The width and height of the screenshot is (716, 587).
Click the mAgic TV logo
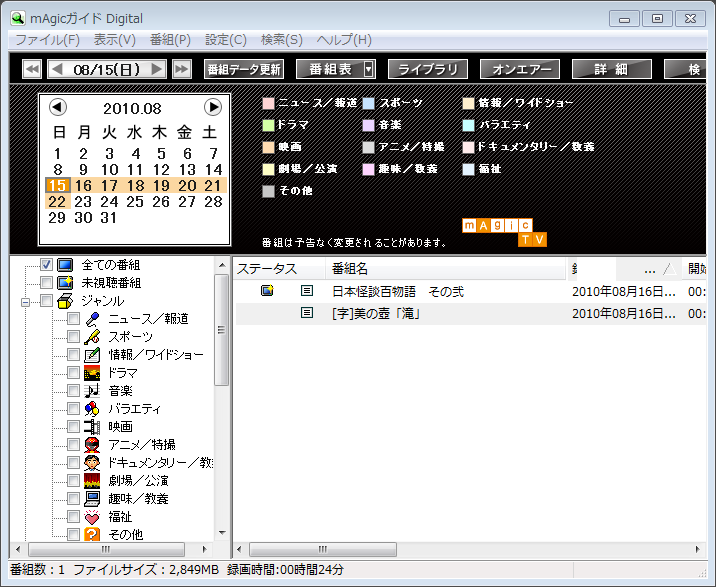[x=504, y=233]
